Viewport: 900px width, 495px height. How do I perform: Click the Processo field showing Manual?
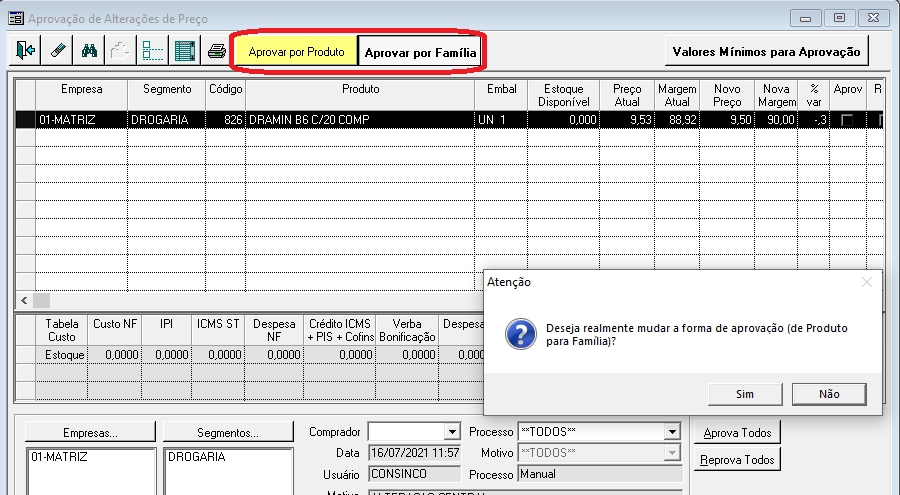[600, 474]
